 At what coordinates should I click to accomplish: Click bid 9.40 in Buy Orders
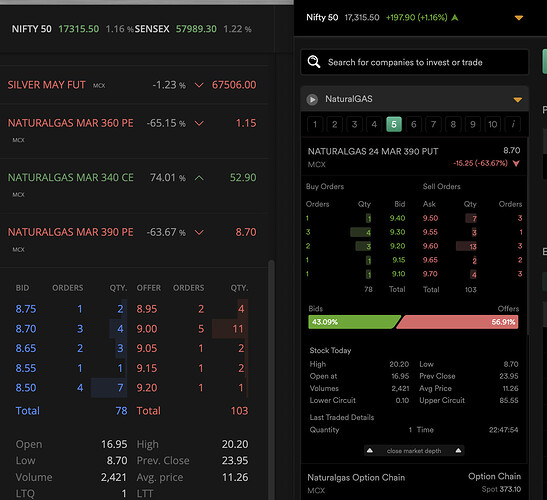click(397, 218)
